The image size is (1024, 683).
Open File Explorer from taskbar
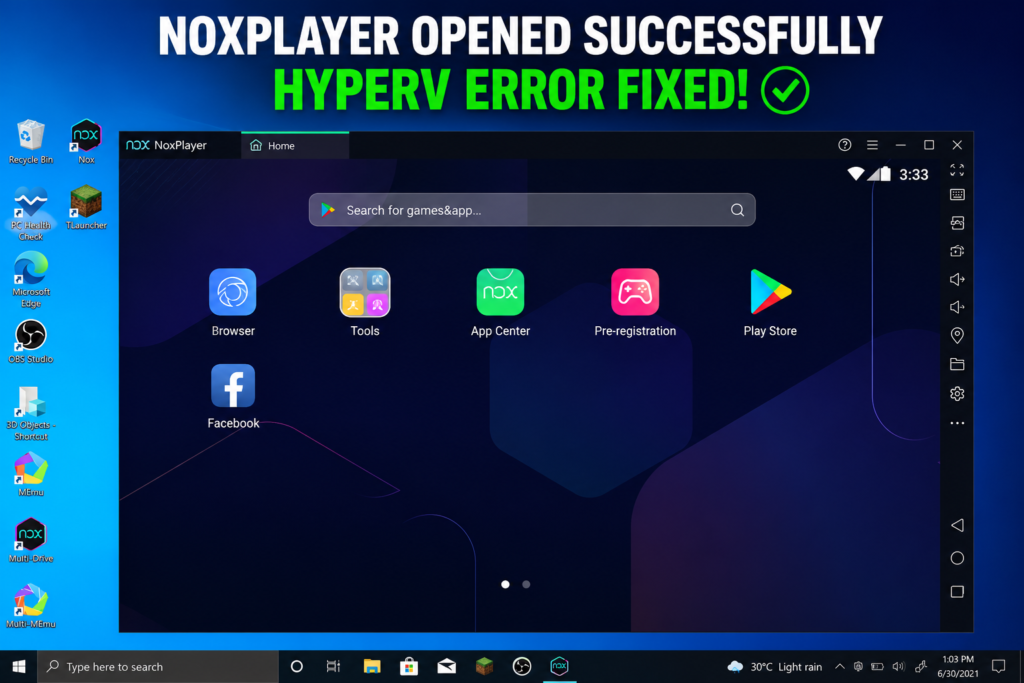(x=372, y=667)
